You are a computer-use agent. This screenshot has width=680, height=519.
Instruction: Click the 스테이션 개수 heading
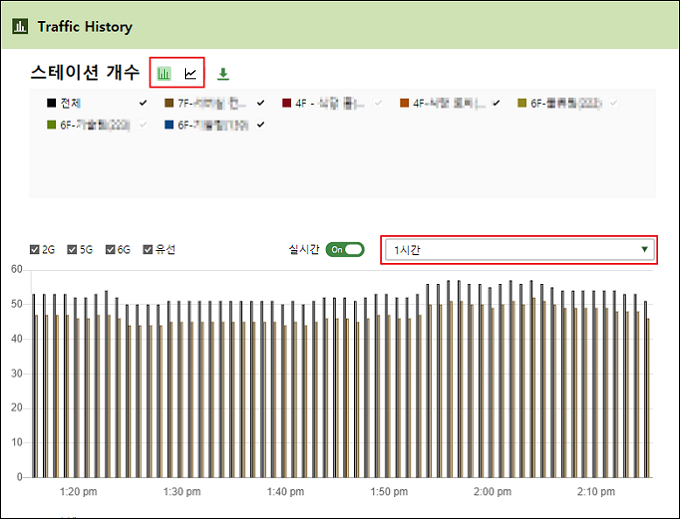(x=85, y=72)
